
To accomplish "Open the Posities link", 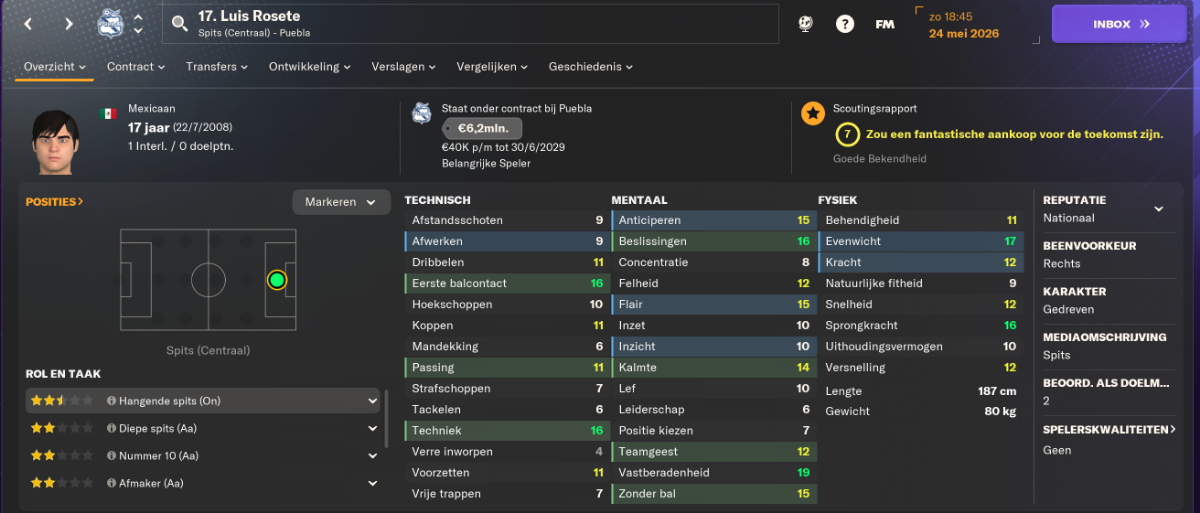I will [55, 202].
